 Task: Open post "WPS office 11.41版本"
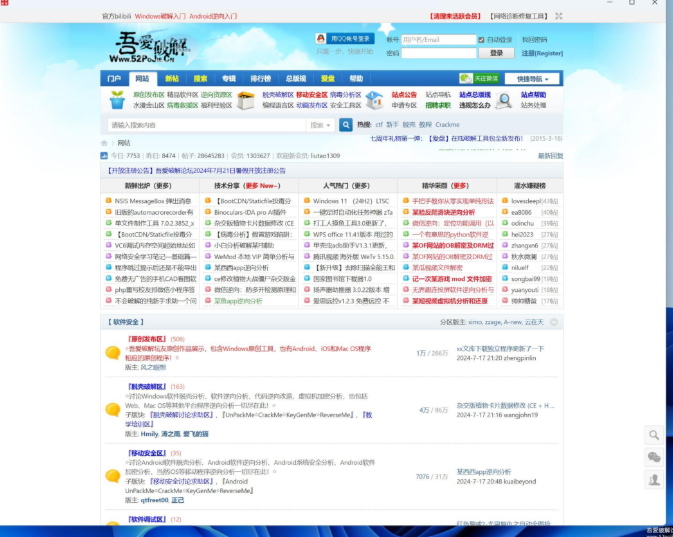[x=353, y=234]
